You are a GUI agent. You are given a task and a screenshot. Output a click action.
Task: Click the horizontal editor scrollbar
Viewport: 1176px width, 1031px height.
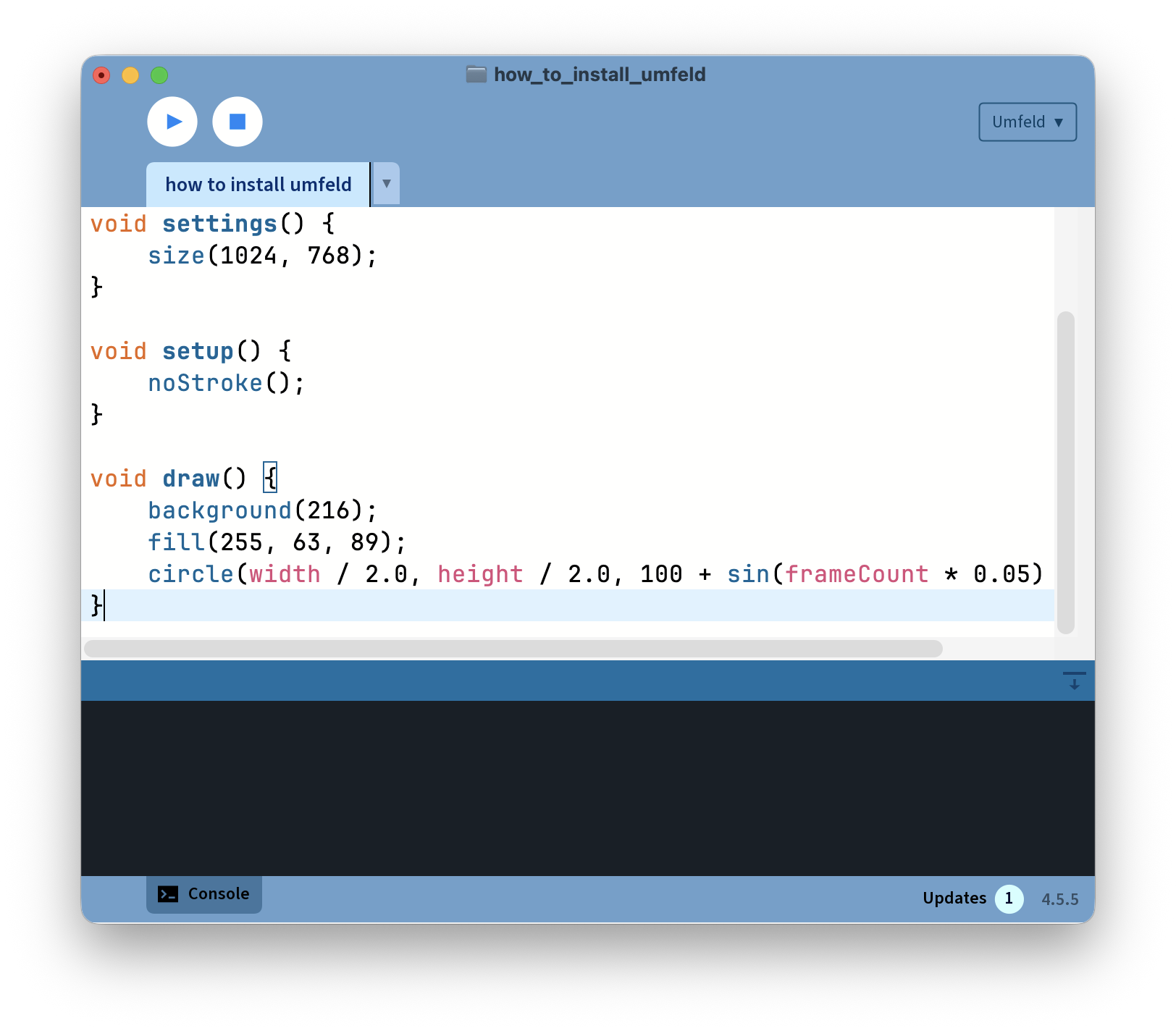tap(513, 648)
